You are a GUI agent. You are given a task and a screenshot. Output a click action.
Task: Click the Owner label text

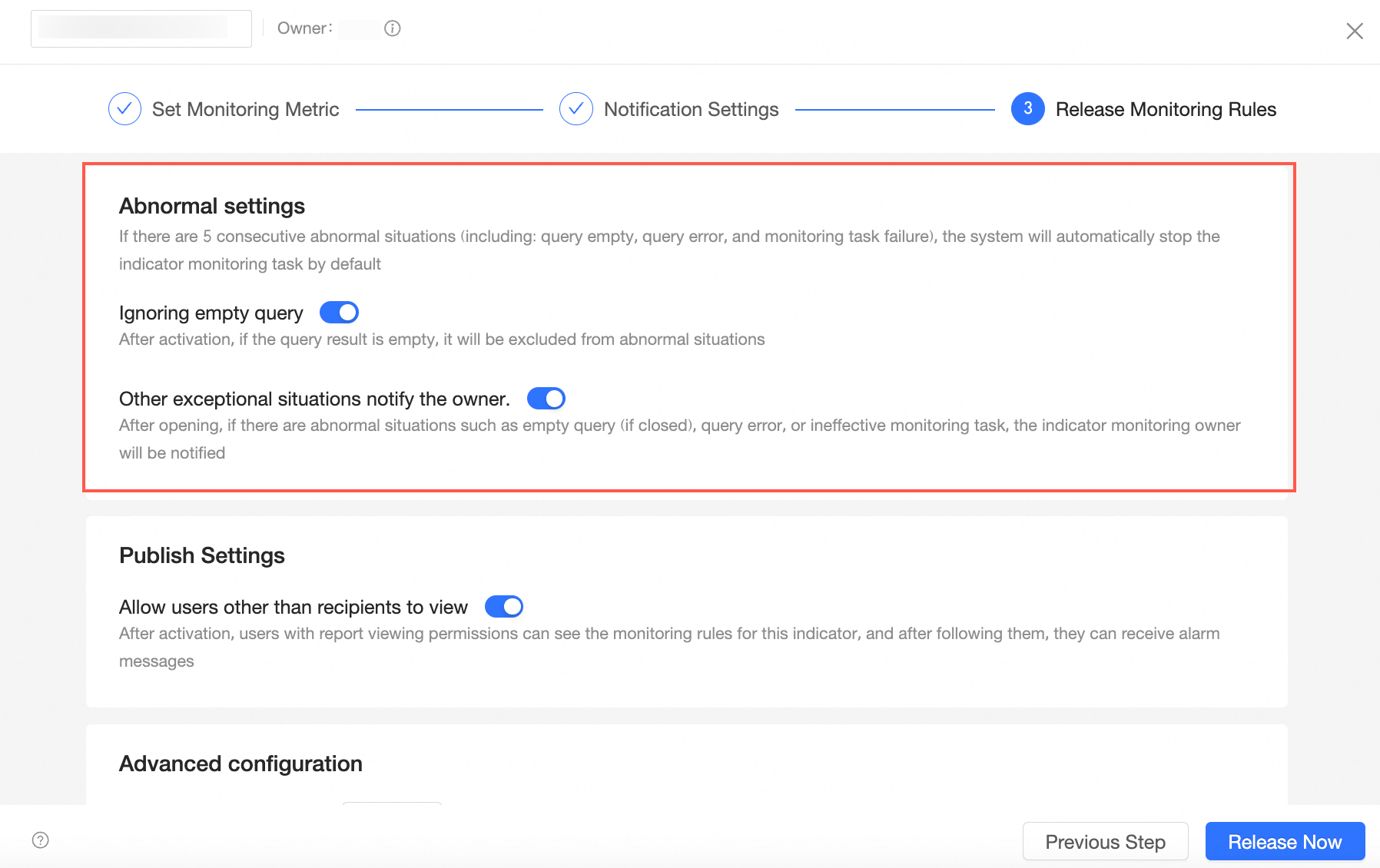pos(304,28)
